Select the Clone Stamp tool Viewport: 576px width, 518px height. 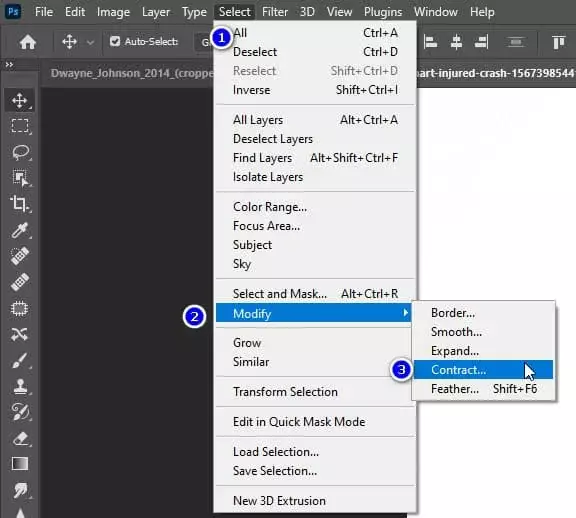(20, 386)
